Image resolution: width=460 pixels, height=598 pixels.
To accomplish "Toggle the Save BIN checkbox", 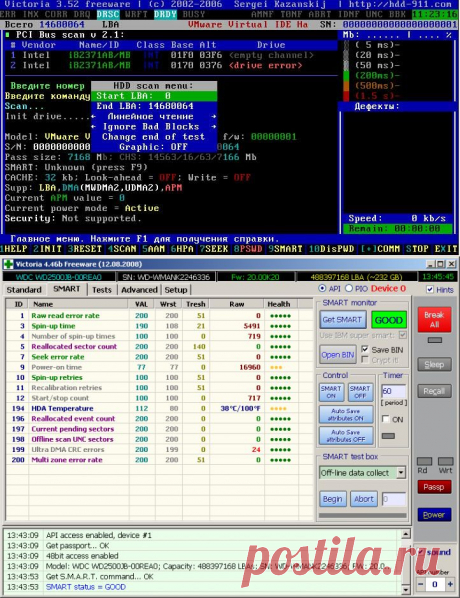I will click(365, 349).
